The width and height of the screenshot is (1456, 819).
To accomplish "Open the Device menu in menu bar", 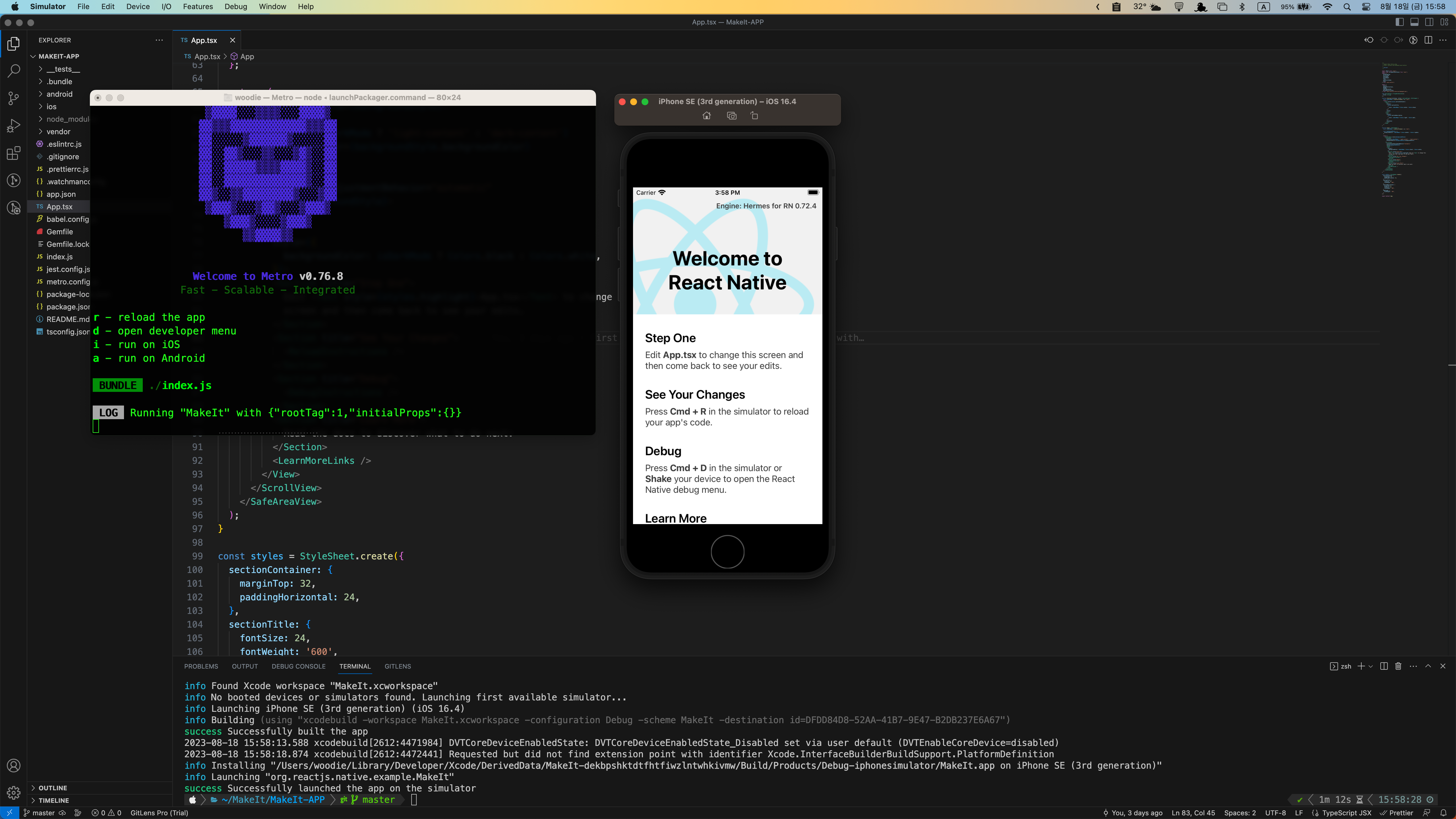I will (137, 7).
